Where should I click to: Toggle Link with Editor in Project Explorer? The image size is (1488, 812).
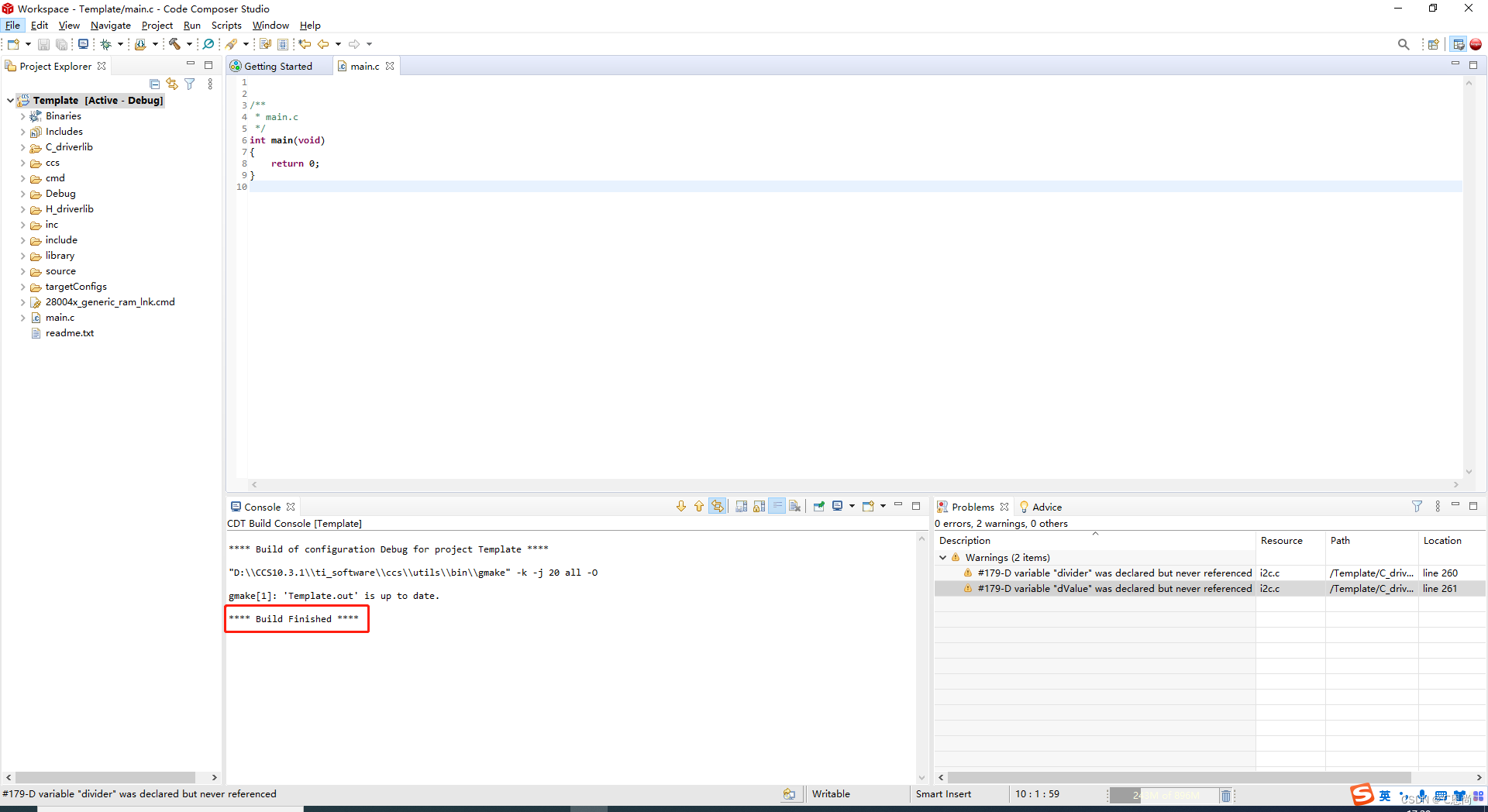[172, 84]
